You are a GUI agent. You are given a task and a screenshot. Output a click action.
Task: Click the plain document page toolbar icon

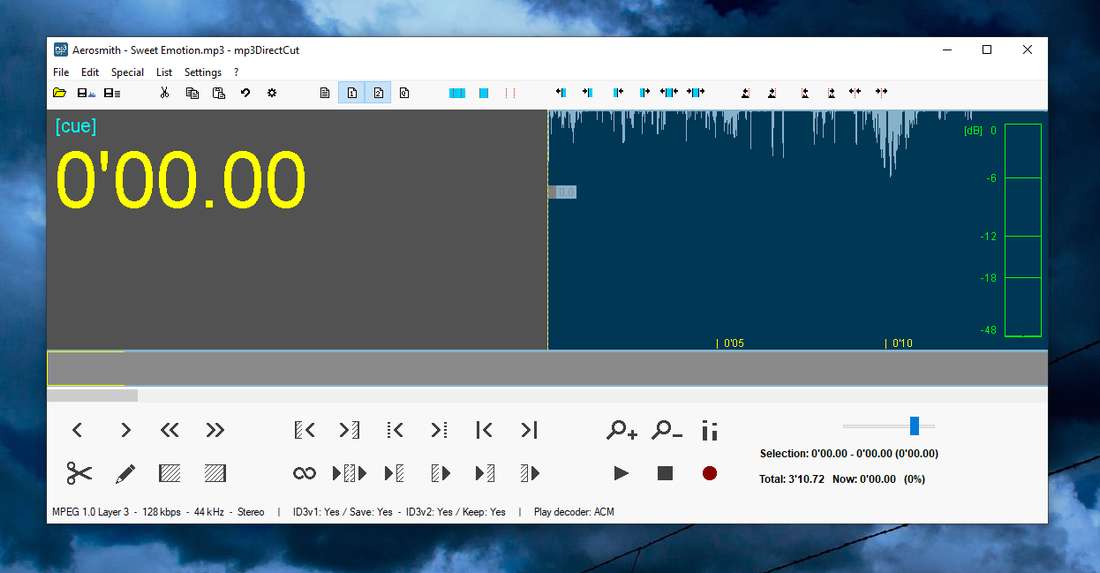click(x=324, y=93)
